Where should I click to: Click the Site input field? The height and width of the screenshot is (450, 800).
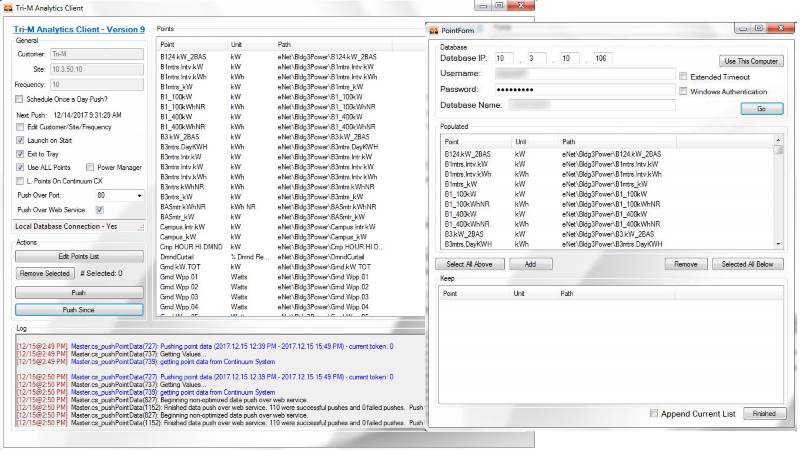click(x=97, y=69)
